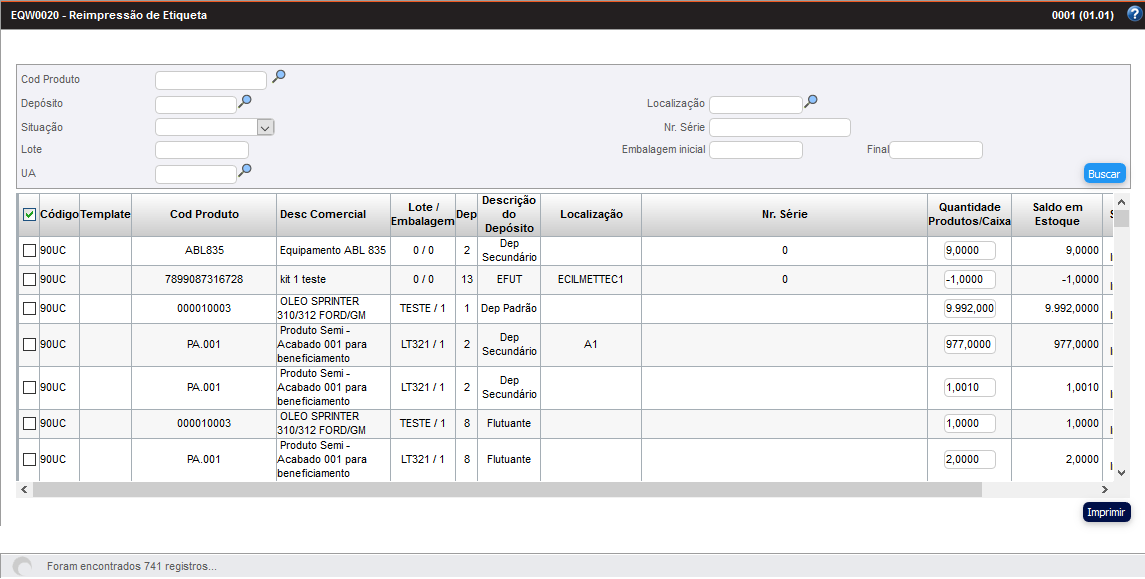Click the Localização column header
Viewport: 1145px width, 579px height.
591,214
